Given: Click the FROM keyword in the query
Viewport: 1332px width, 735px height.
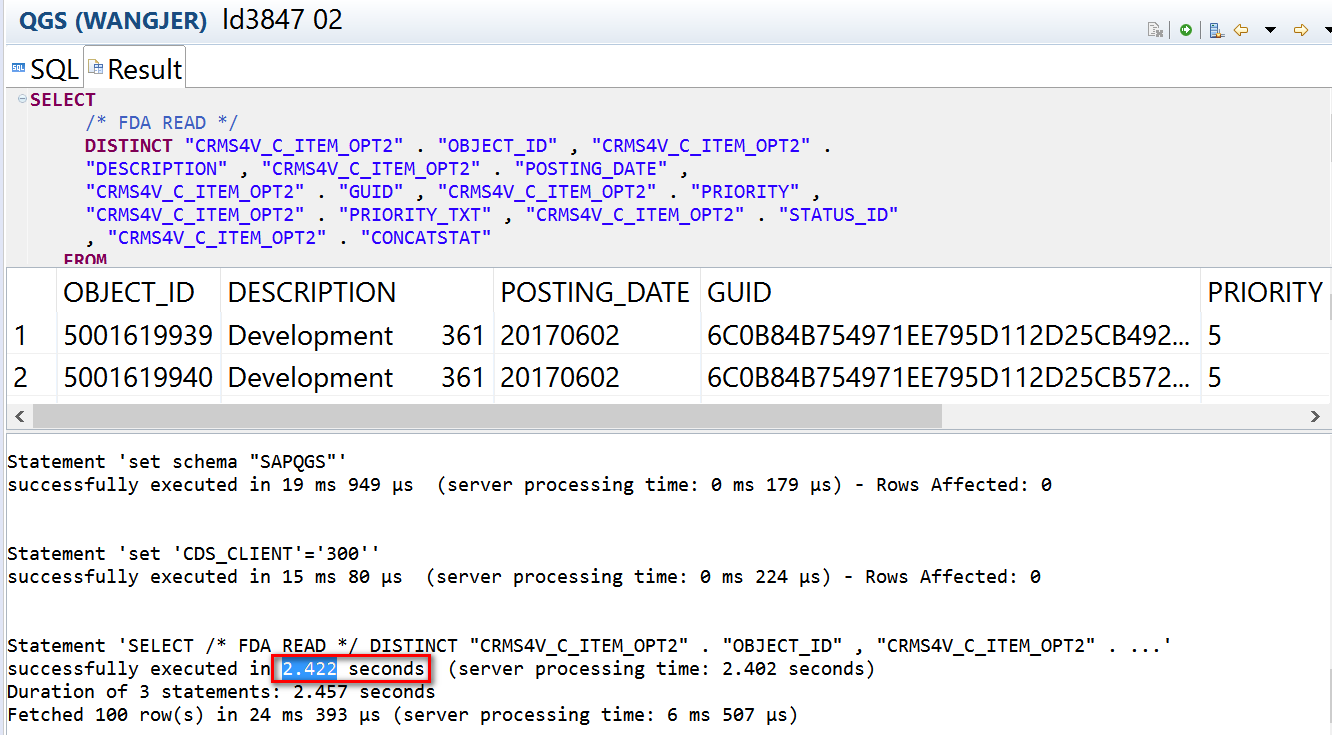Looking at the screenshot, I should tap(84, 260).
